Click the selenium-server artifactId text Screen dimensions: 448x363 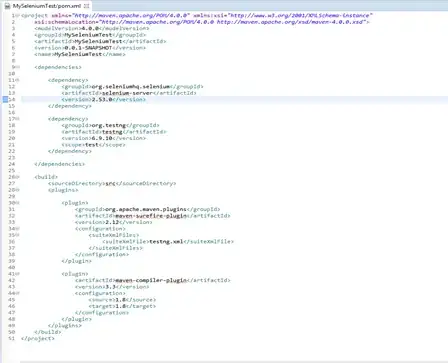tap(127, 93)
